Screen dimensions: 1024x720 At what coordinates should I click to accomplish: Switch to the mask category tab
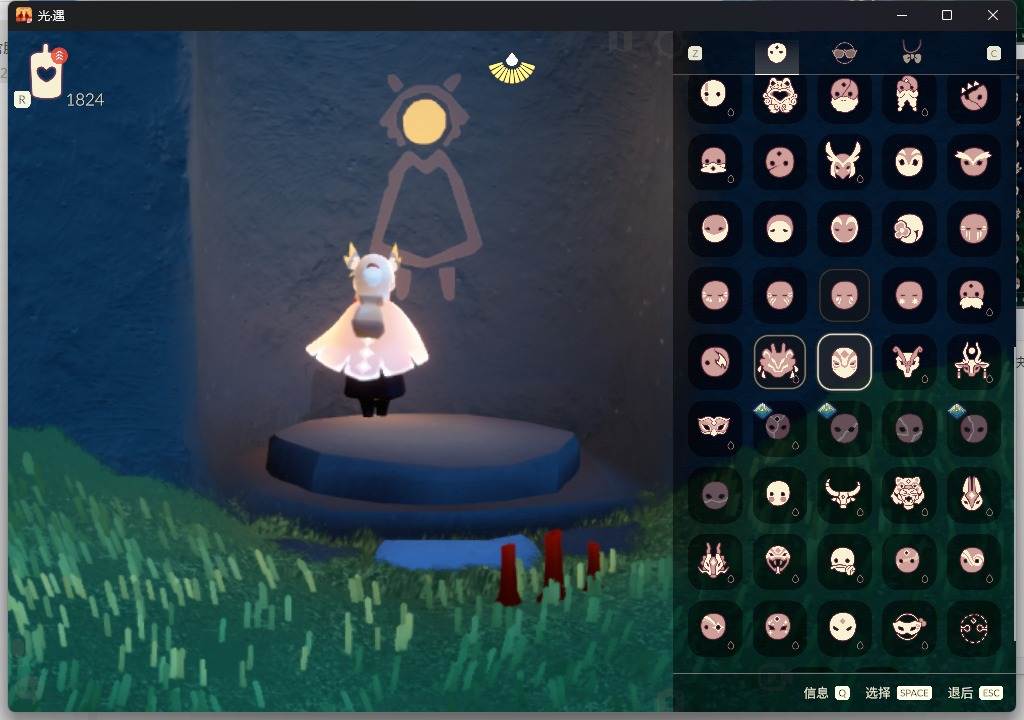click(777, 53)
